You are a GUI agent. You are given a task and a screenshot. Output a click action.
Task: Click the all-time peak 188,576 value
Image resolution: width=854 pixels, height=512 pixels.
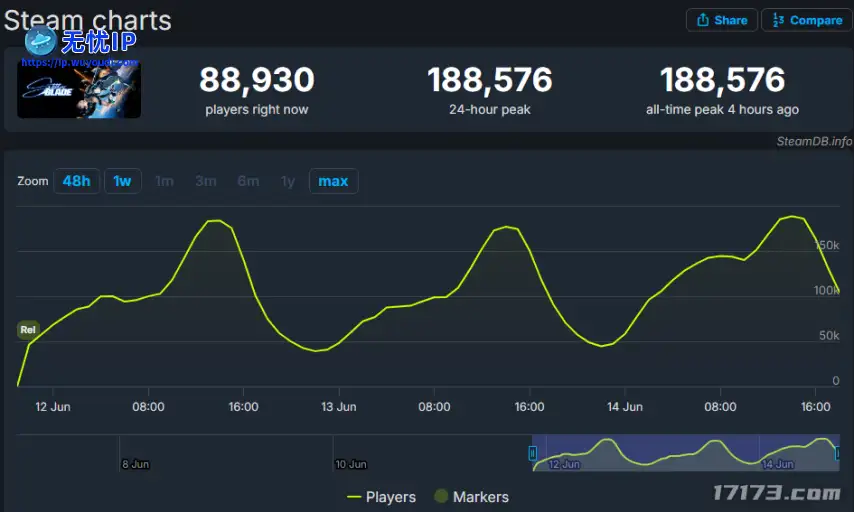[x=722, y=80]
